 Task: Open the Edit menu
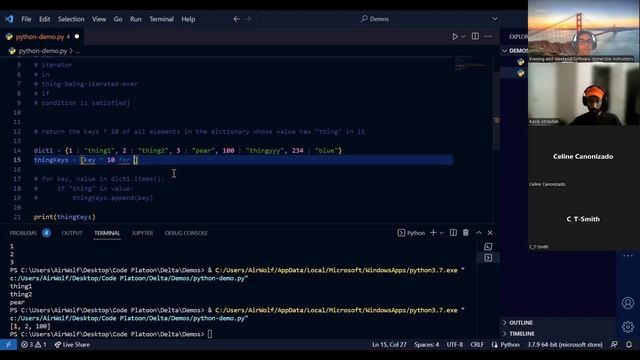tap(44, 19)
